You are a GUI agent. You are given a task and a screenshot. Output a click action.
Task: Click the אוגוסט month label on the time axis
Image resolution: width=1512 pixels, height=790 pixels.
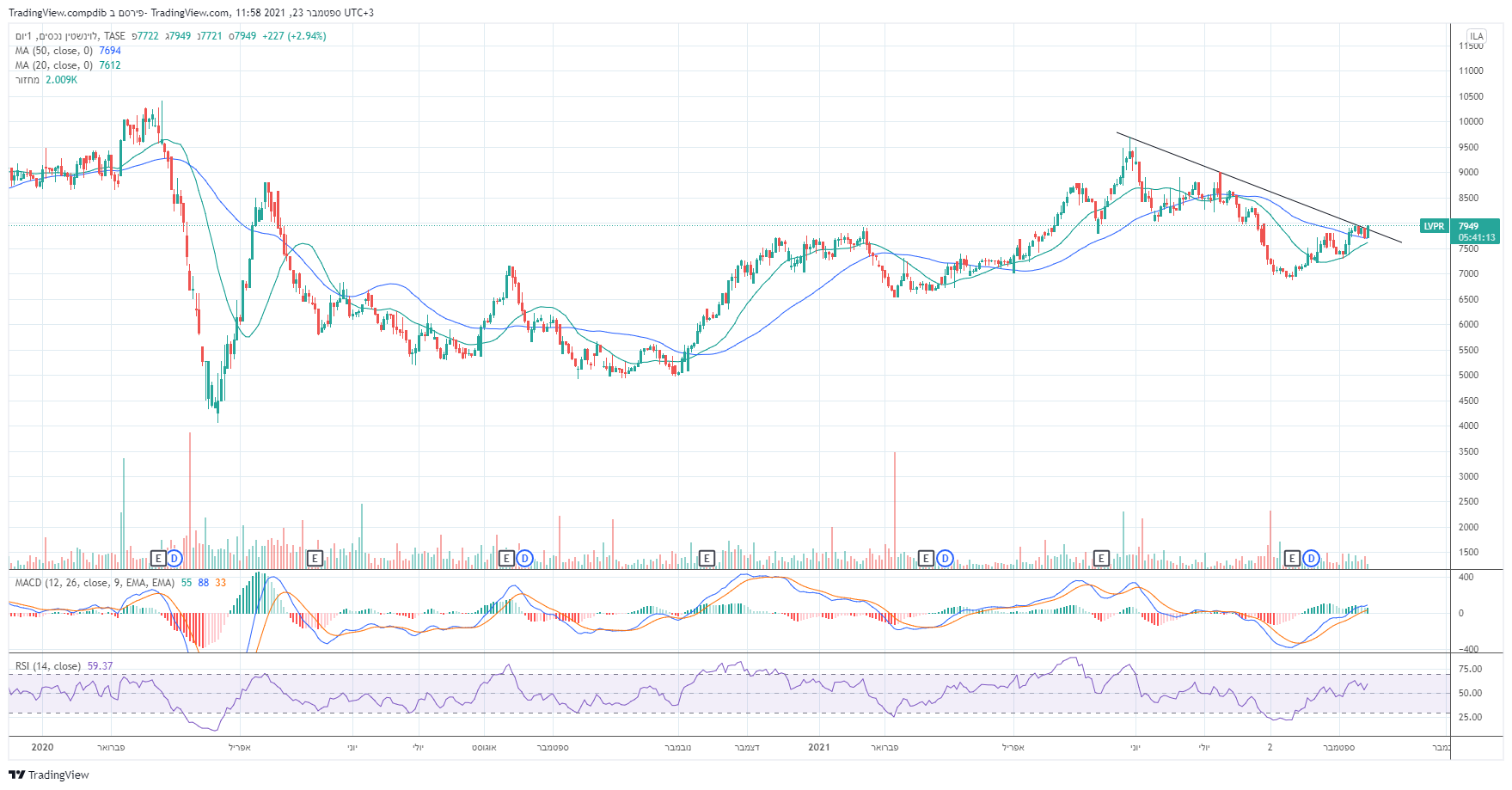coord(484,748)
